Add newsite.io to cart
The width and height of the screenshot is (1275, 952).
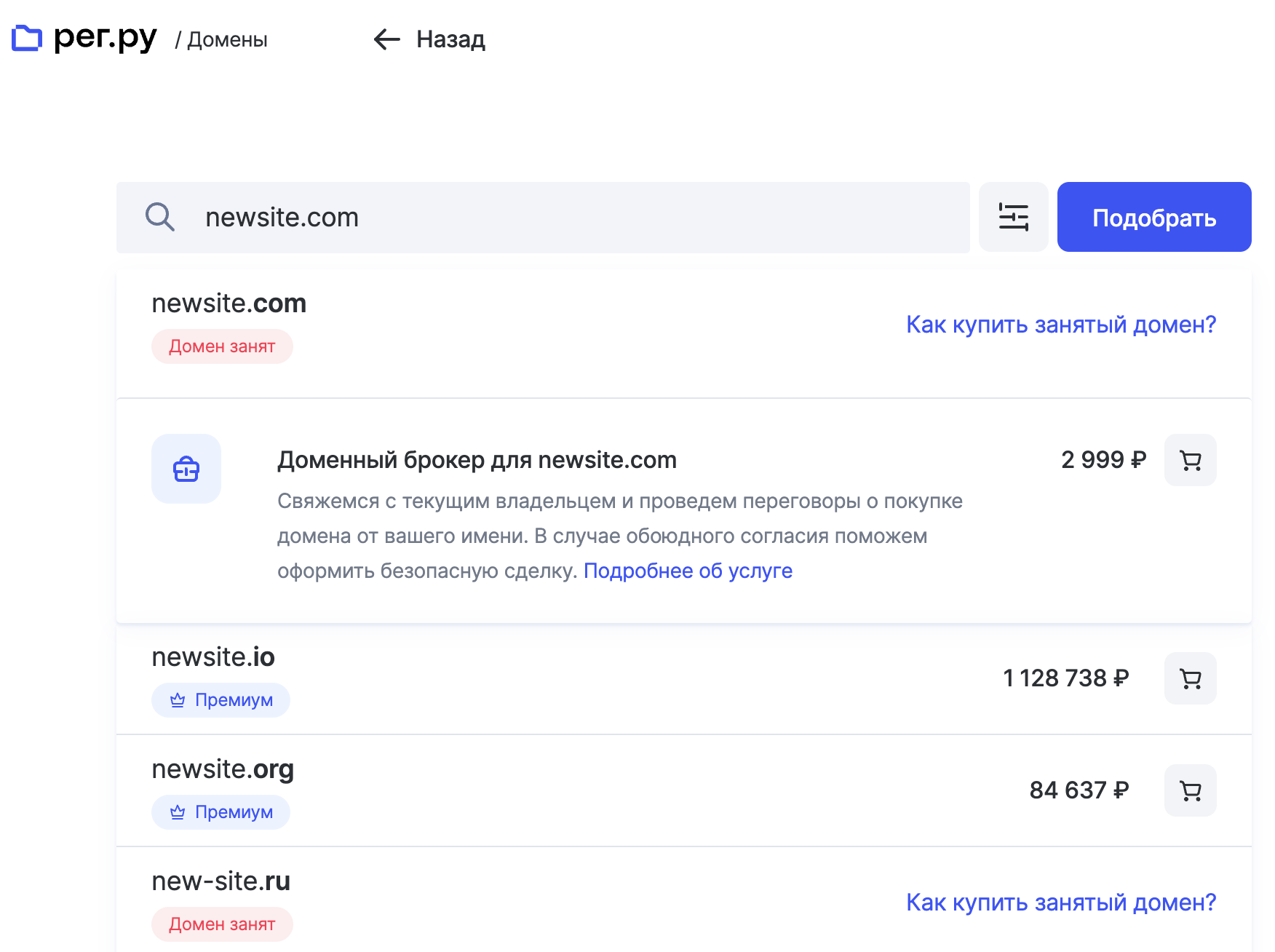1190,678
